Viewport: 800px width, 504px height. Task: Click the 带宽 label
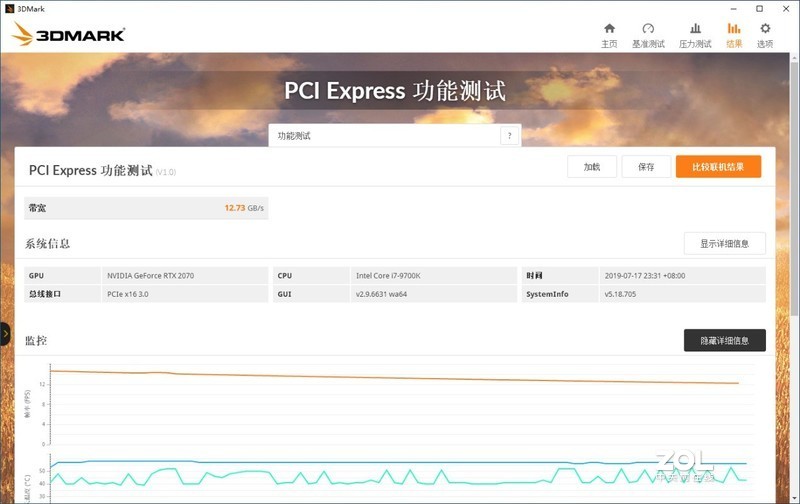[37, 208]
